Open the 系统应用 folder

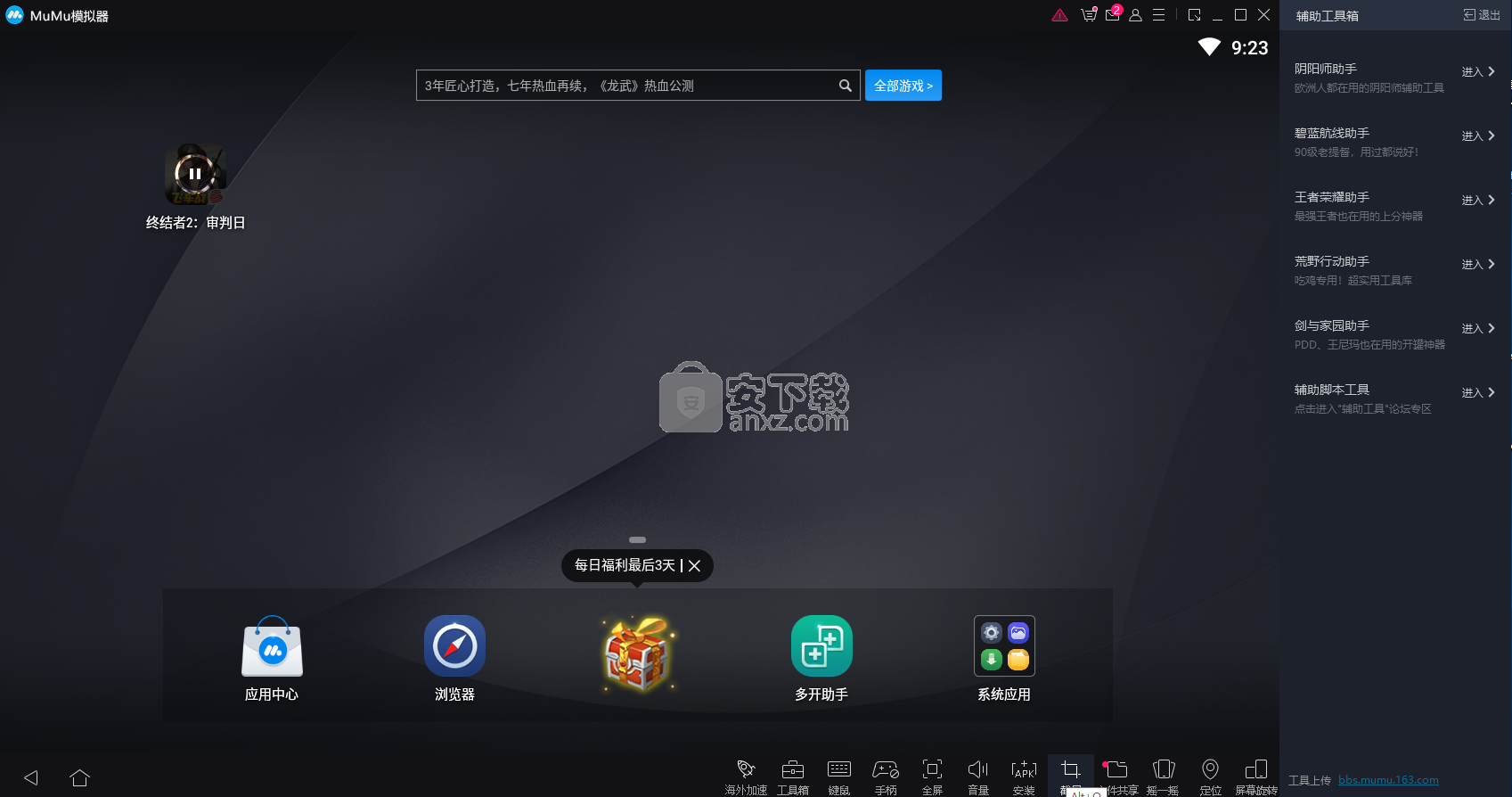(1004, 646)
